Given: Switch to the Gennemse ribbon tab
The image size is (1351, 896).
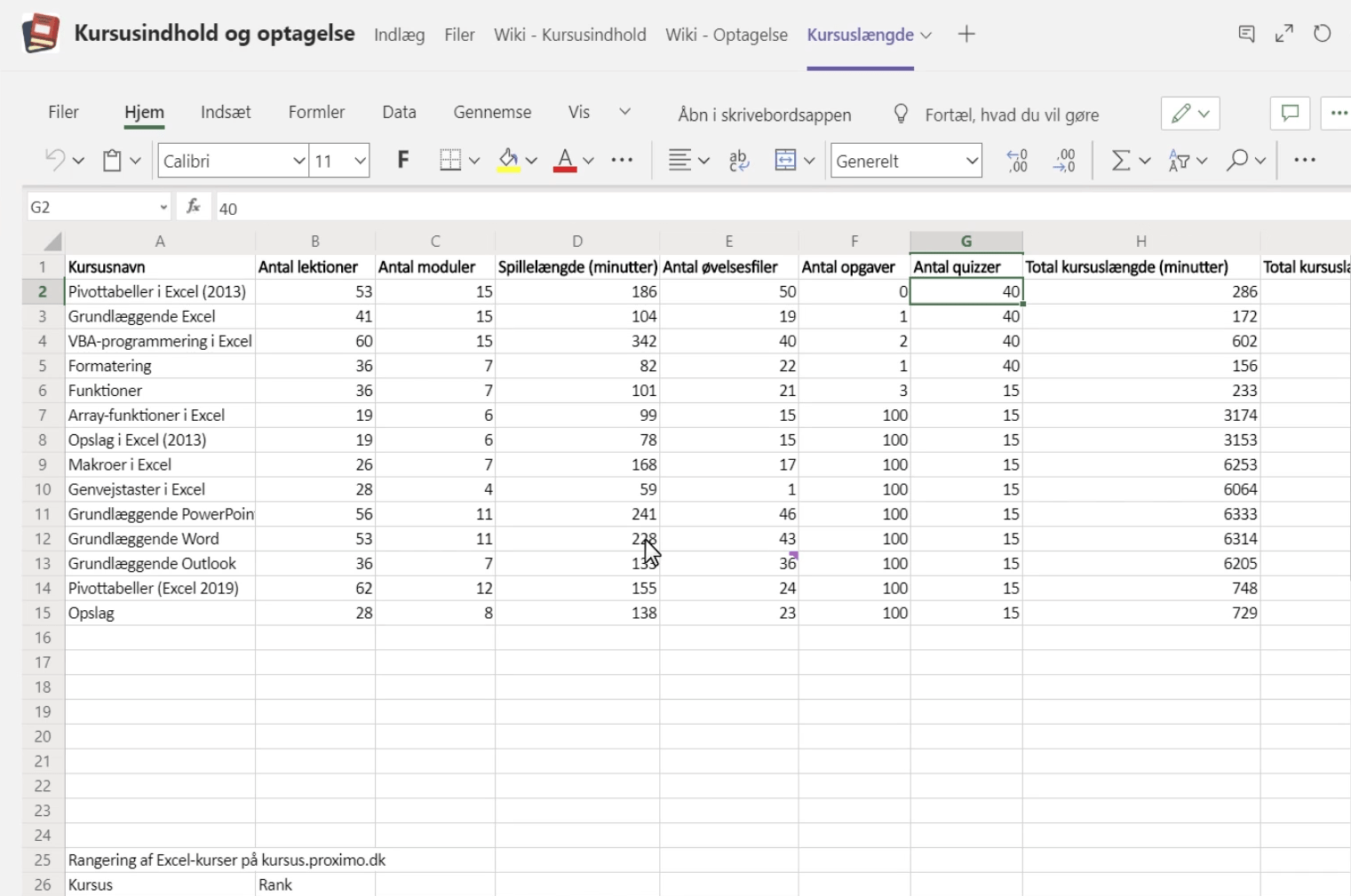Looking at the screenshot, I should pyautogui.click(x=492, y=112).
